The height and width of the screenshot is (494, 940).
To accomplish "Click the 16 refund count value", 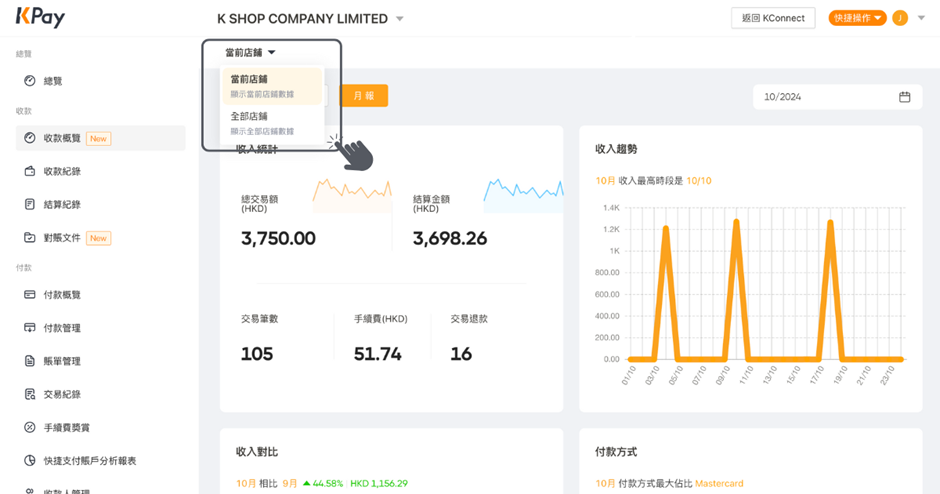I will (461, 354).
